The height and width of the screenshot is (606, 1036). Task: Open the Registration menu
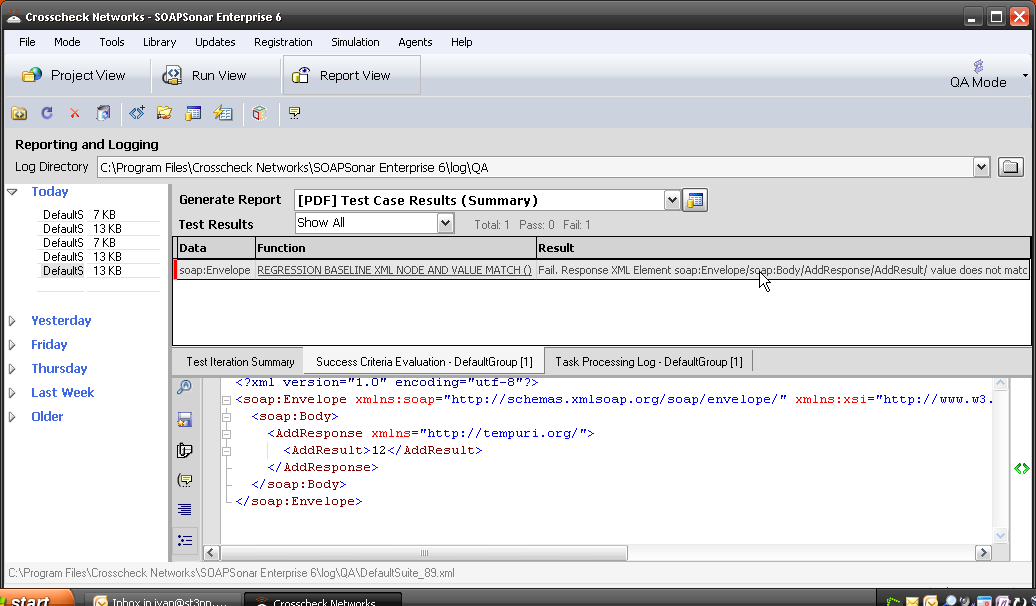point(283,42)
